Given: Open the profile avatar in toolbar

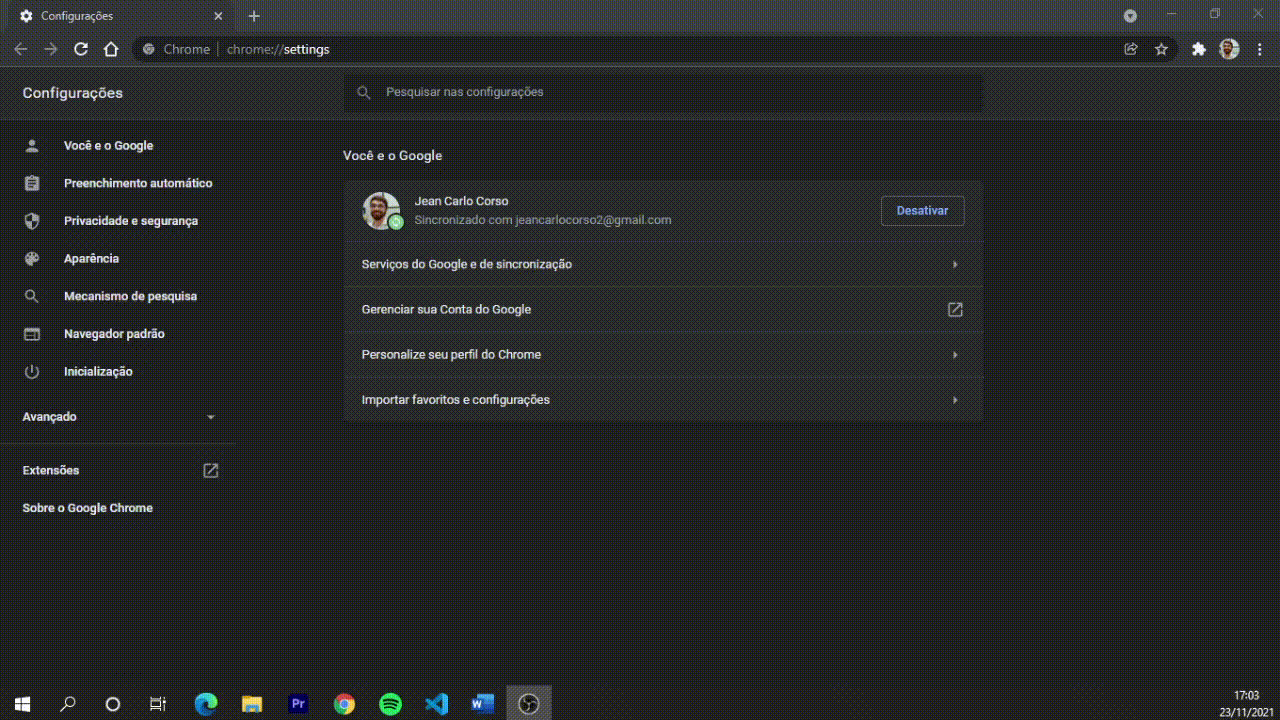Looking at the screenshot, I should [x=1229, y=49].
